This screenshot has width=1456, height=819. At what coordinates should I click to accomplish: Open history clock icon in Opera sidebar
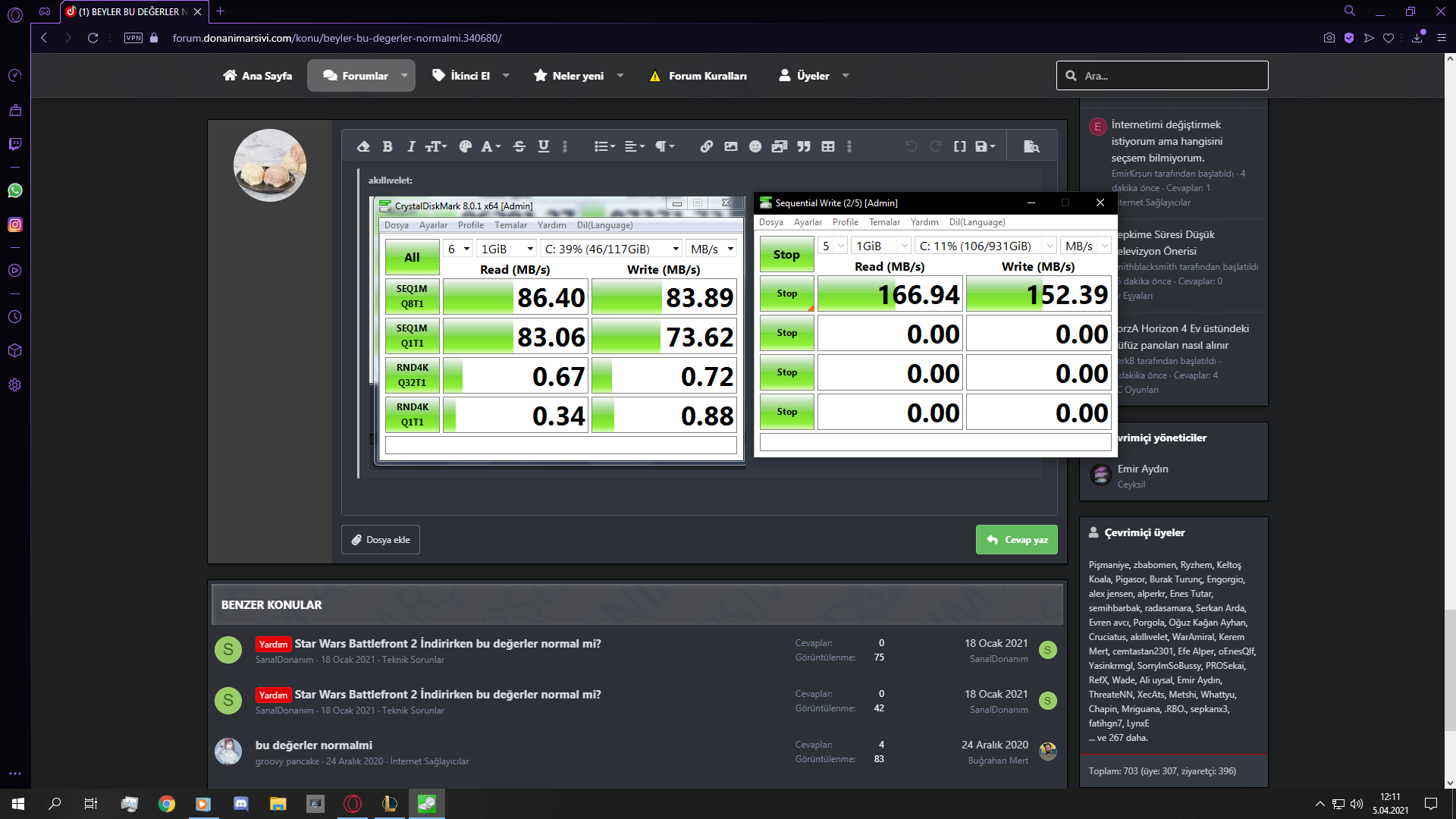(14, 317)
